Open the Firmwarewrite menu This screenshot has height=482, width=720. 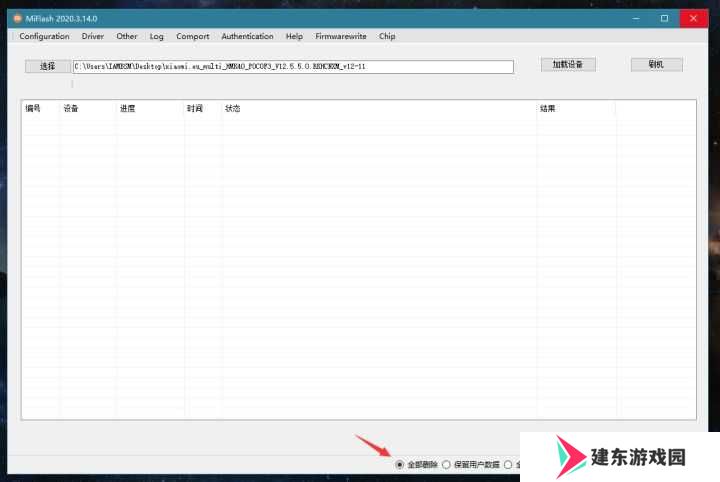340,36
